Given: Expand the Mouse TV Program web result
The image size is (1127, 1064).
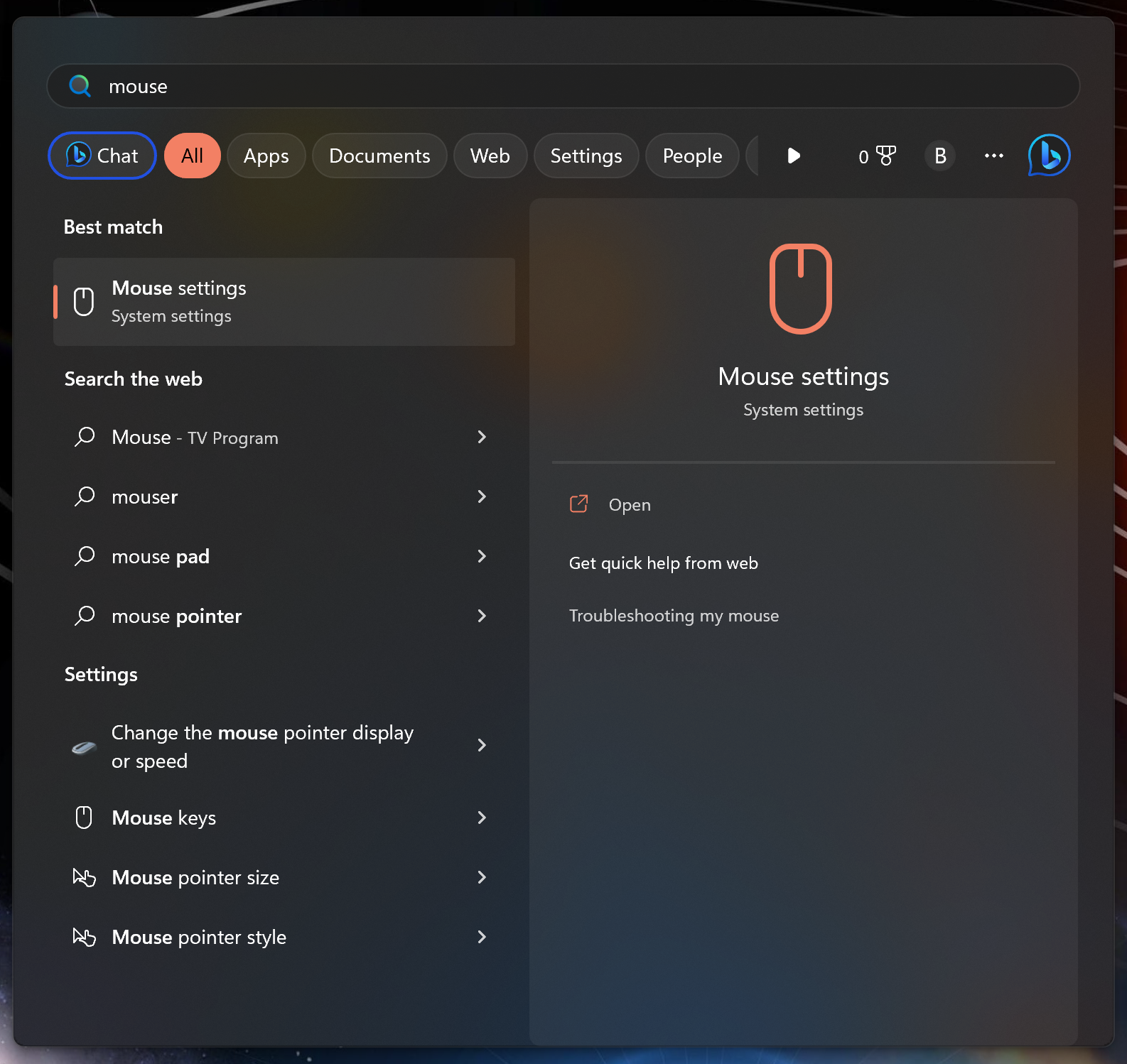Looking at the screenshot, I should 482,437.
